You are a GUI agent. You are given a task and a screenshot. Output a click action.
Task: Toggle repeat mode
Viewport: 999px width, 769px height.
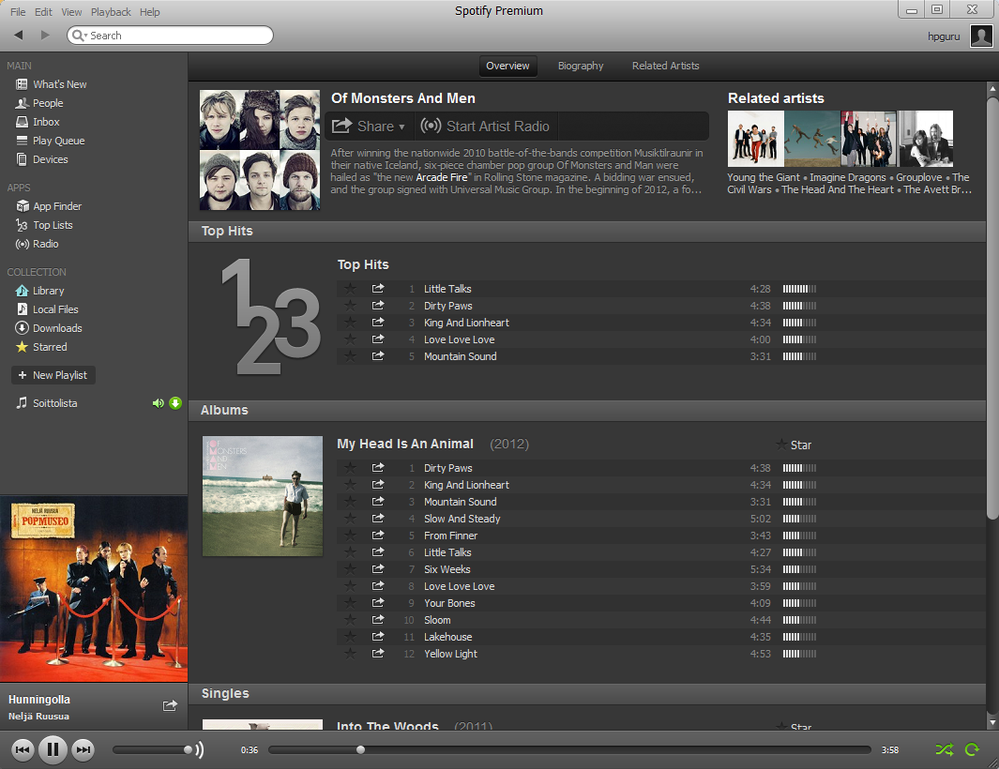click(x=972, y=750)
